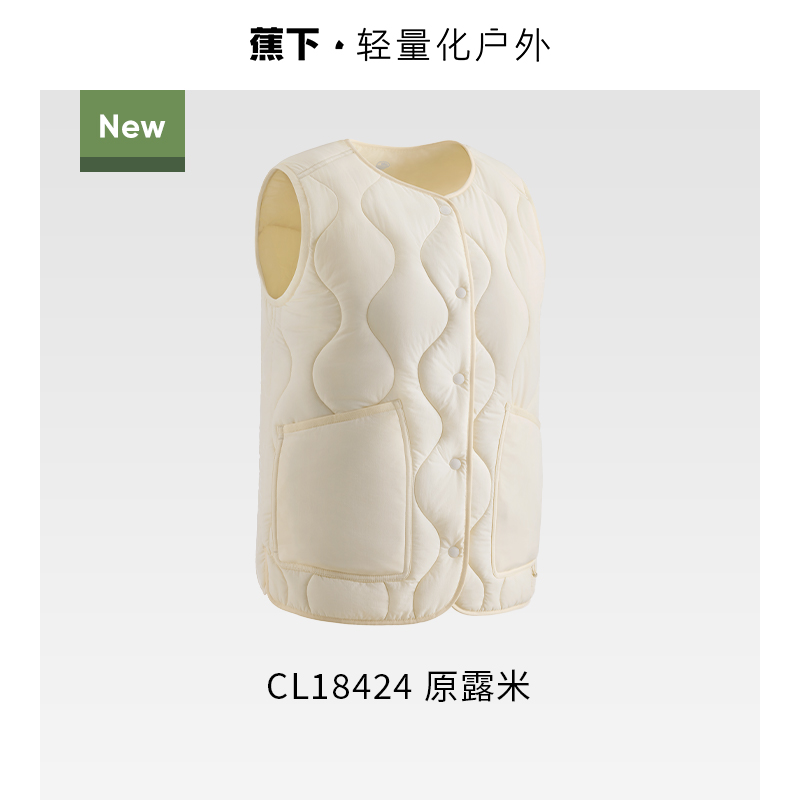Select the 轻量化户外 header text
This screenshot has height=800, width=800.
[454, 45]
